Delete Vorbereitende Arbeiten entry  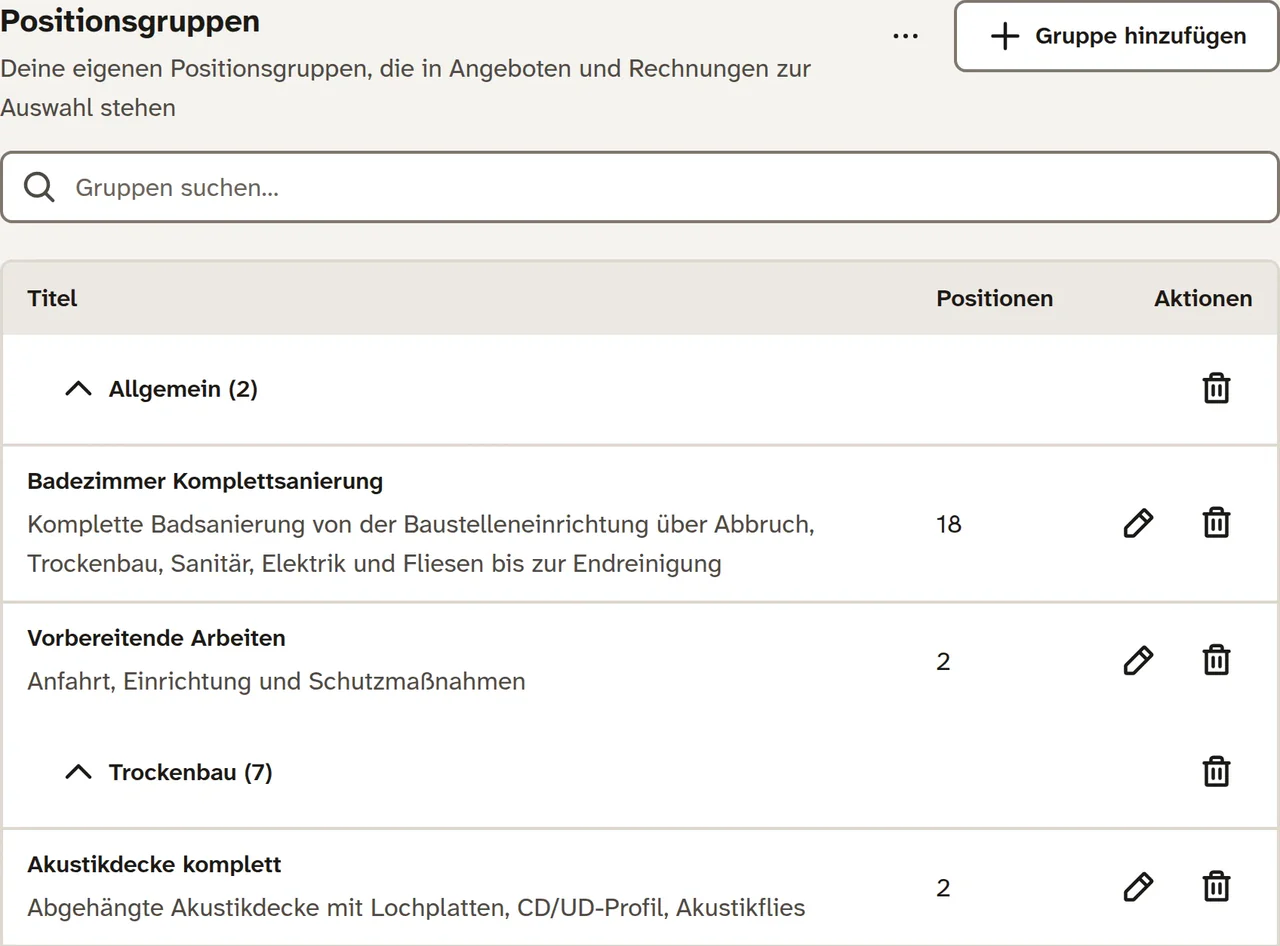pyautogui.click(x=1216, y=660)
